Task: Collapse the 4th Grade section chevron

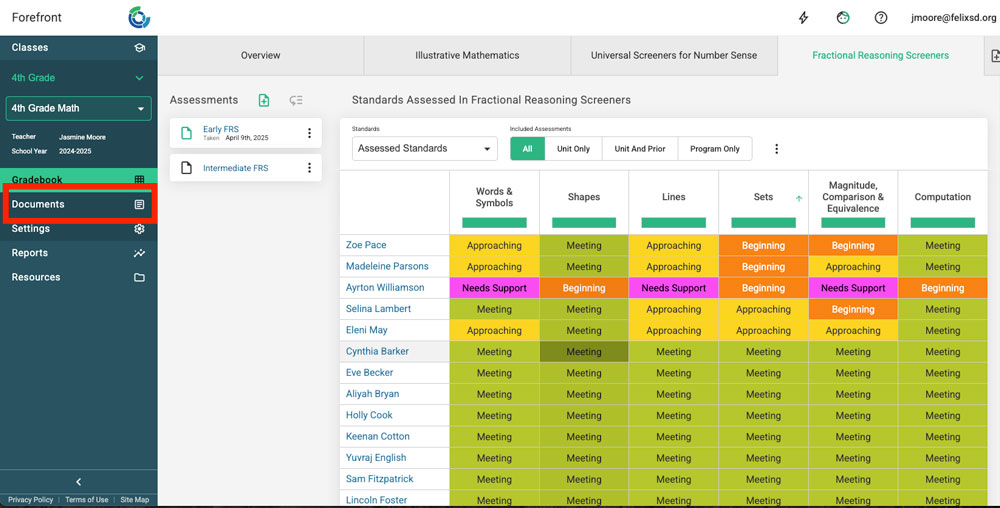Action: [x=139, y=78]
